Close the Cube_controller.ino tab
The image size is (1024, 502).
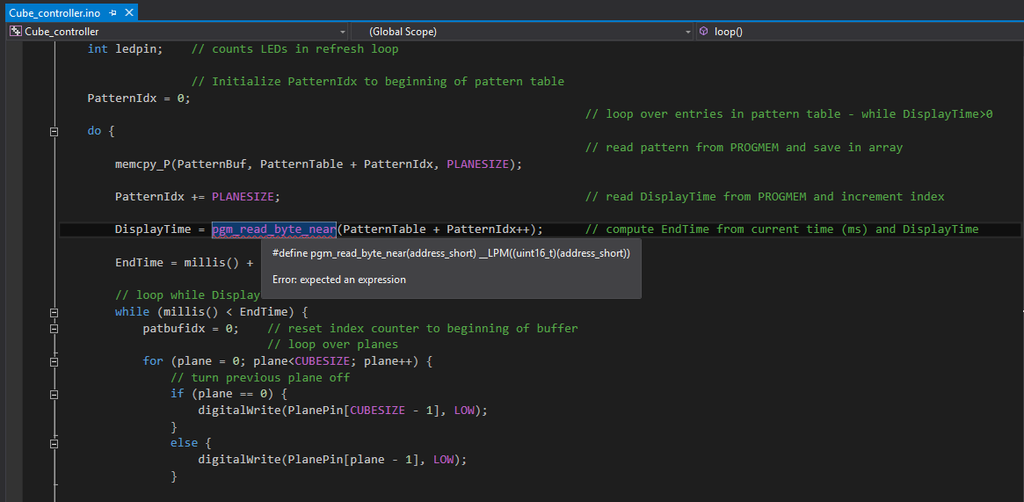pyautogui.click(x=129, y=13)
